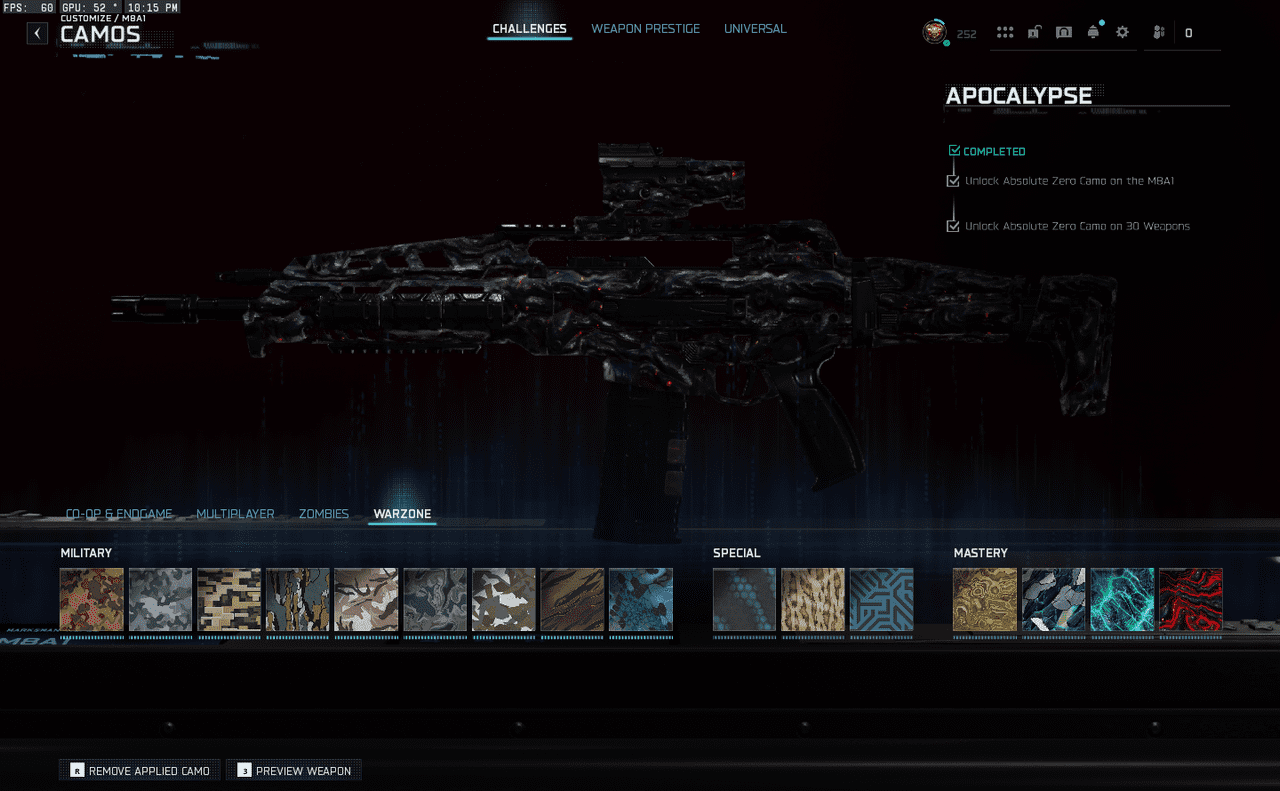Open the notifications bell icon
Image resolution: width=1280 pixels, height=791 pixels.
coord(1093,33)
